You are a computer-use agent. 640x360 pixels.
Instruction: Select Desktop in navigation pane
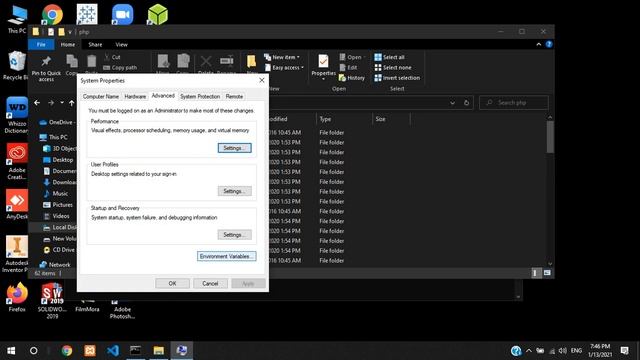tap(58, 160)
